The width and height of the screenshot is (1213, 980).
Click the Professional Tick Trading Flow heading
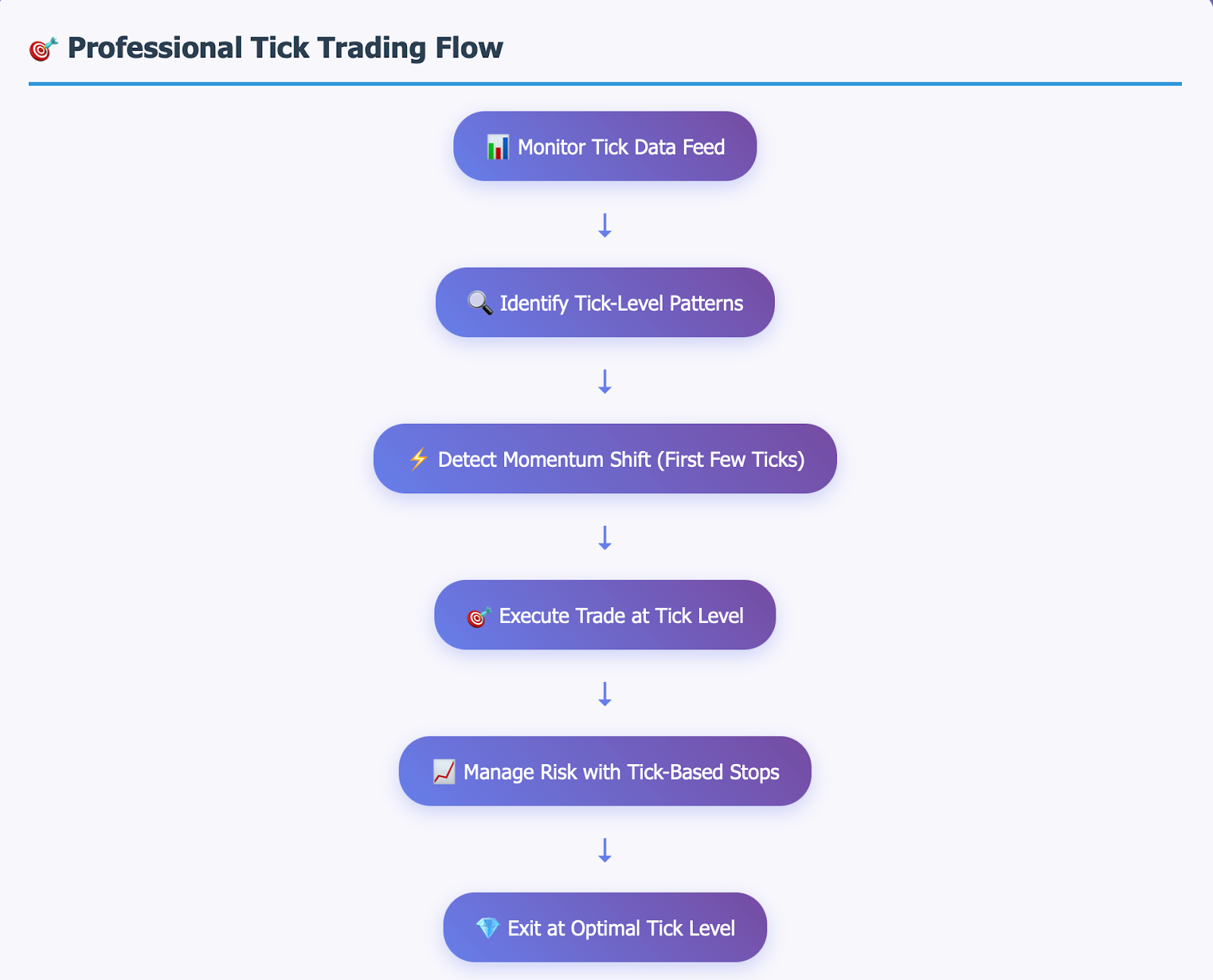pos(285,48)
